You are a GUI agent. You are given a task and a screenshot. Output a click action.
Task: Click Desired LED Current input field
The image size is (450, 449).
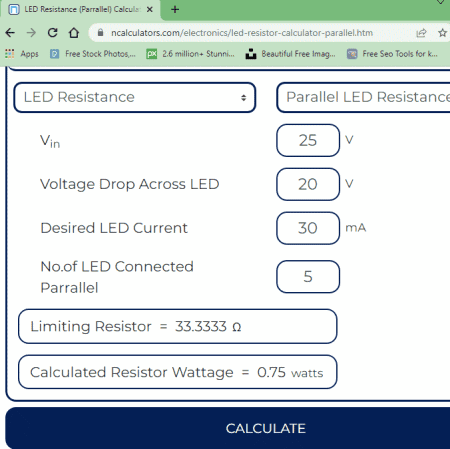(308, 228)
